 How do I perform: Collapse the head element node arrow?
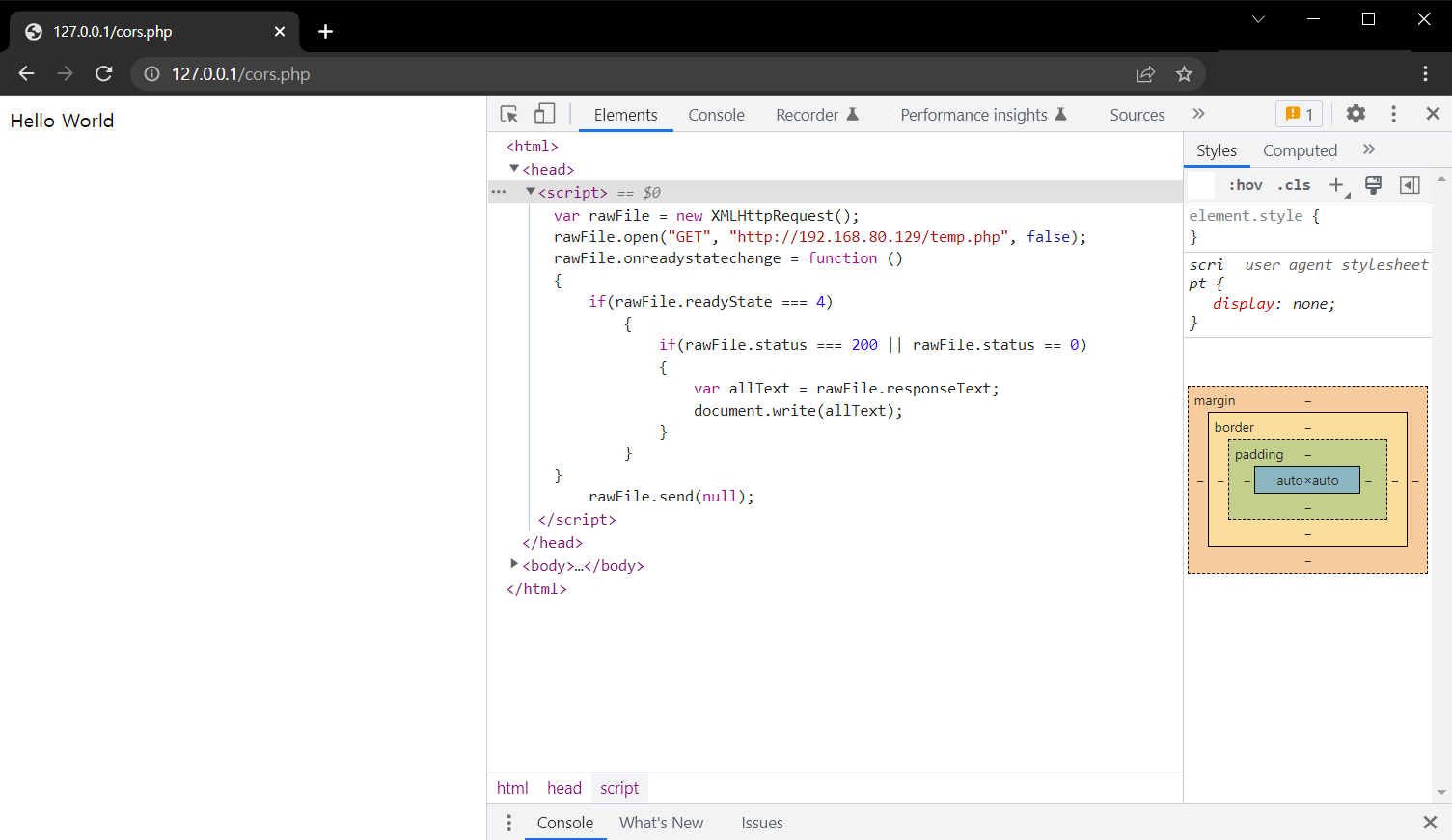(514, 168)
